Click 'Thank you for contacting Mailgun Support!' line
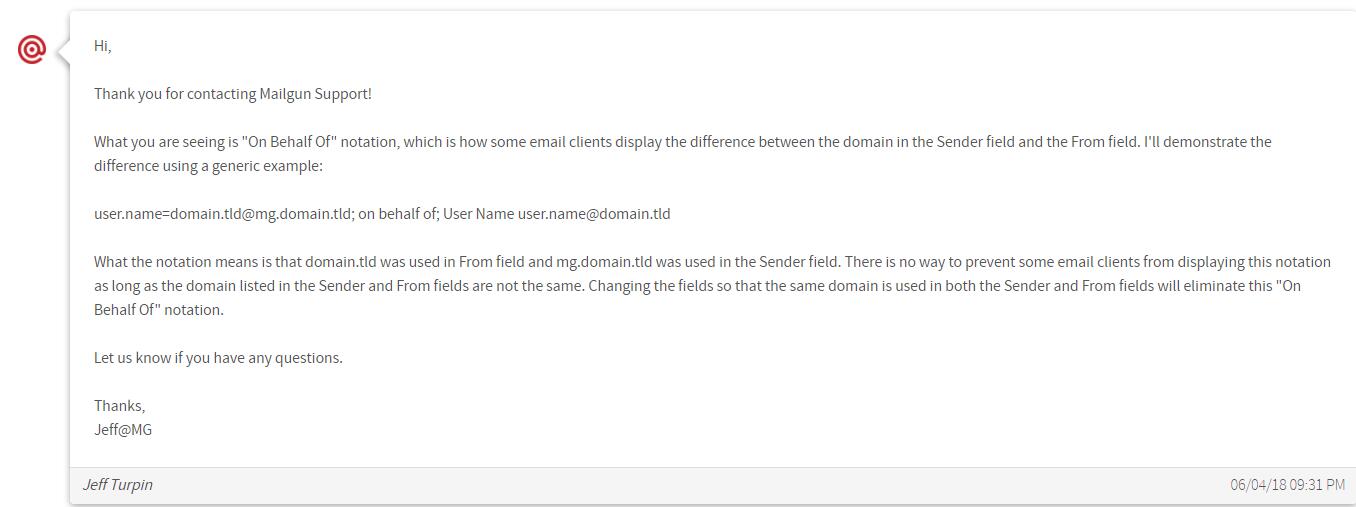This screenshot has width=1356, height=507. pyautogui.click(x=233, y=94)
